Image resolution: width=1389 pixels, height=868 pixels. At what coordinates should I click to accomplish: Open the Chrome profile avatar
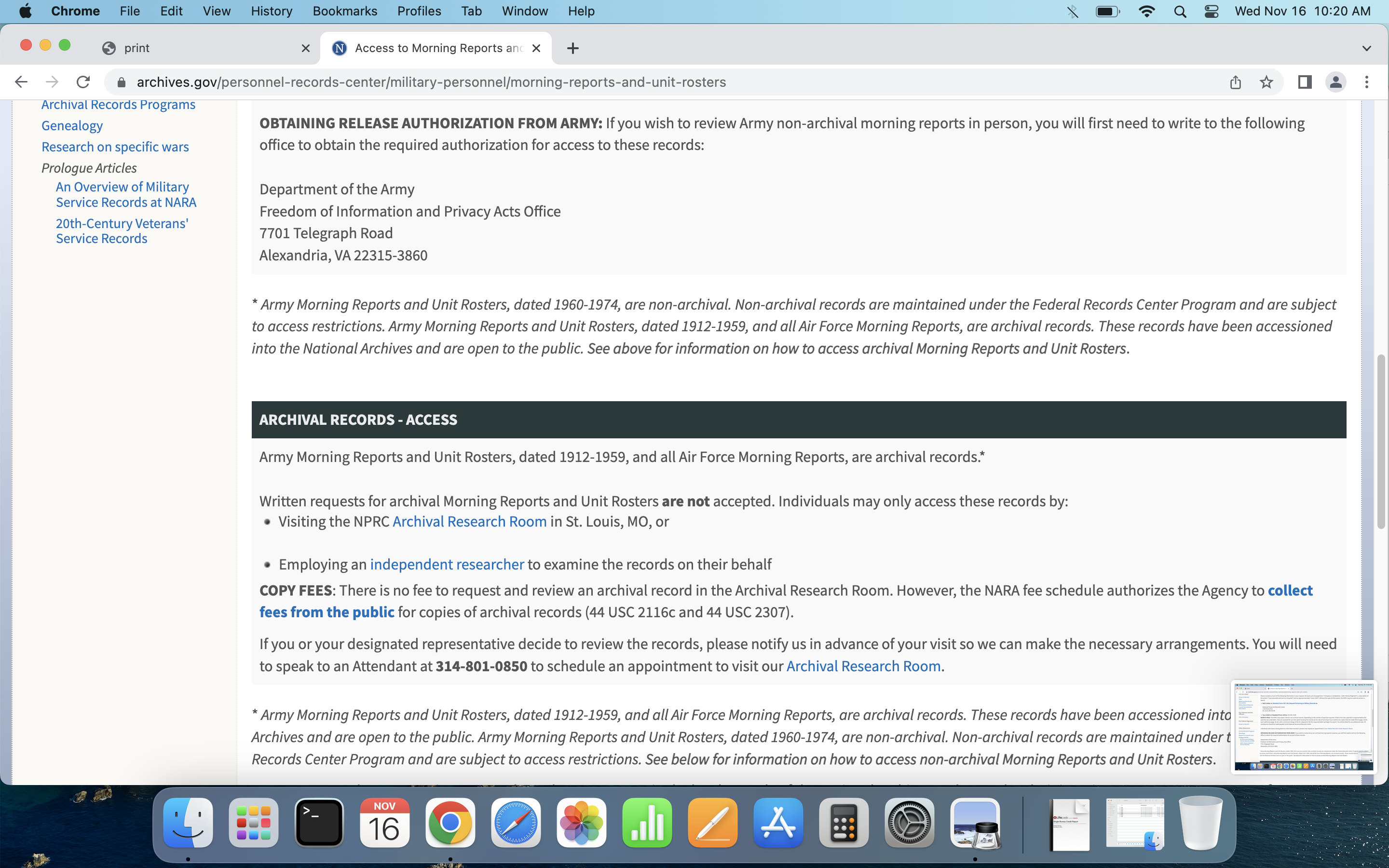click(1335, 82)
